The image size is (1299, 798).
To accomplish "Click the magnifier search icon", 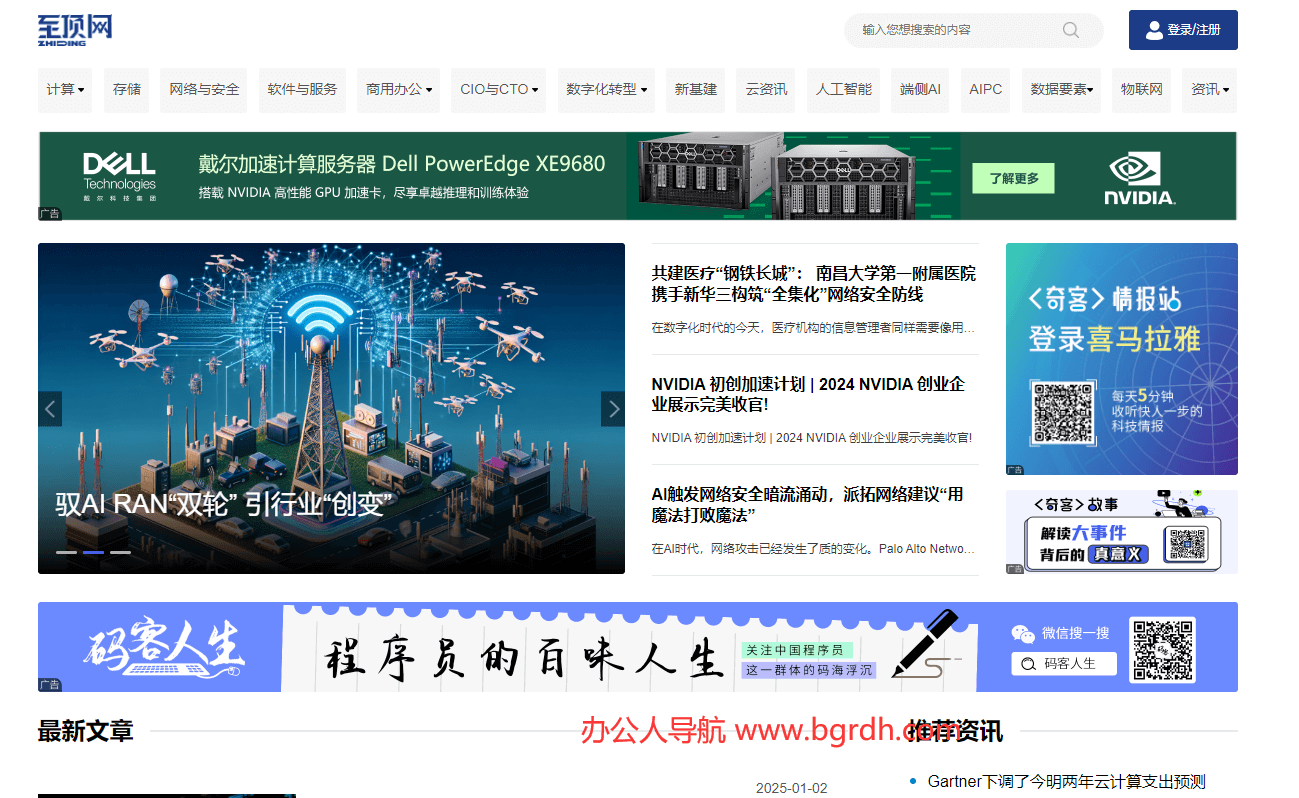I will (1071, 30).
